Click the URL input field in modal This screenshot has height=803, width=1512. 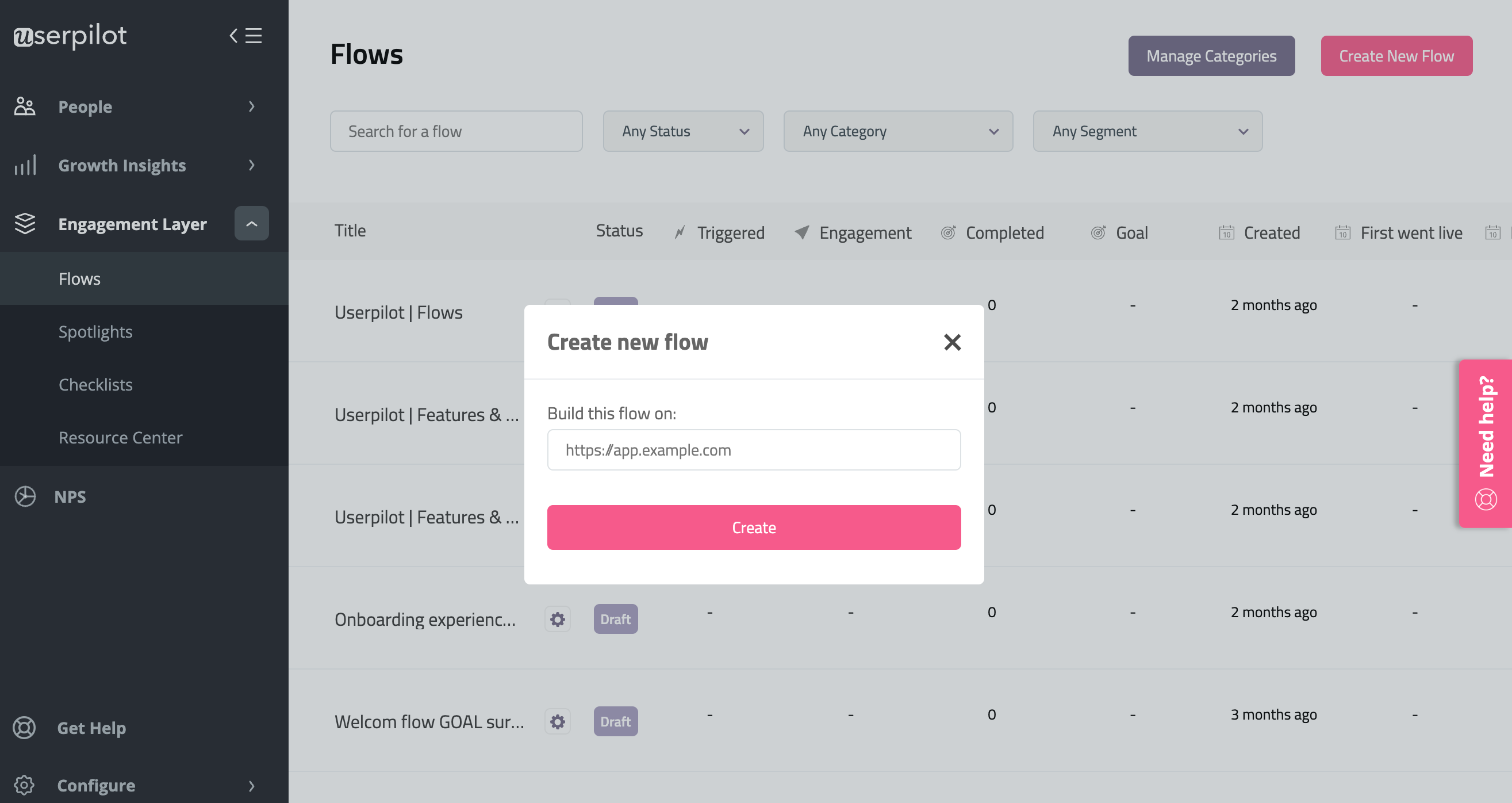753,449
